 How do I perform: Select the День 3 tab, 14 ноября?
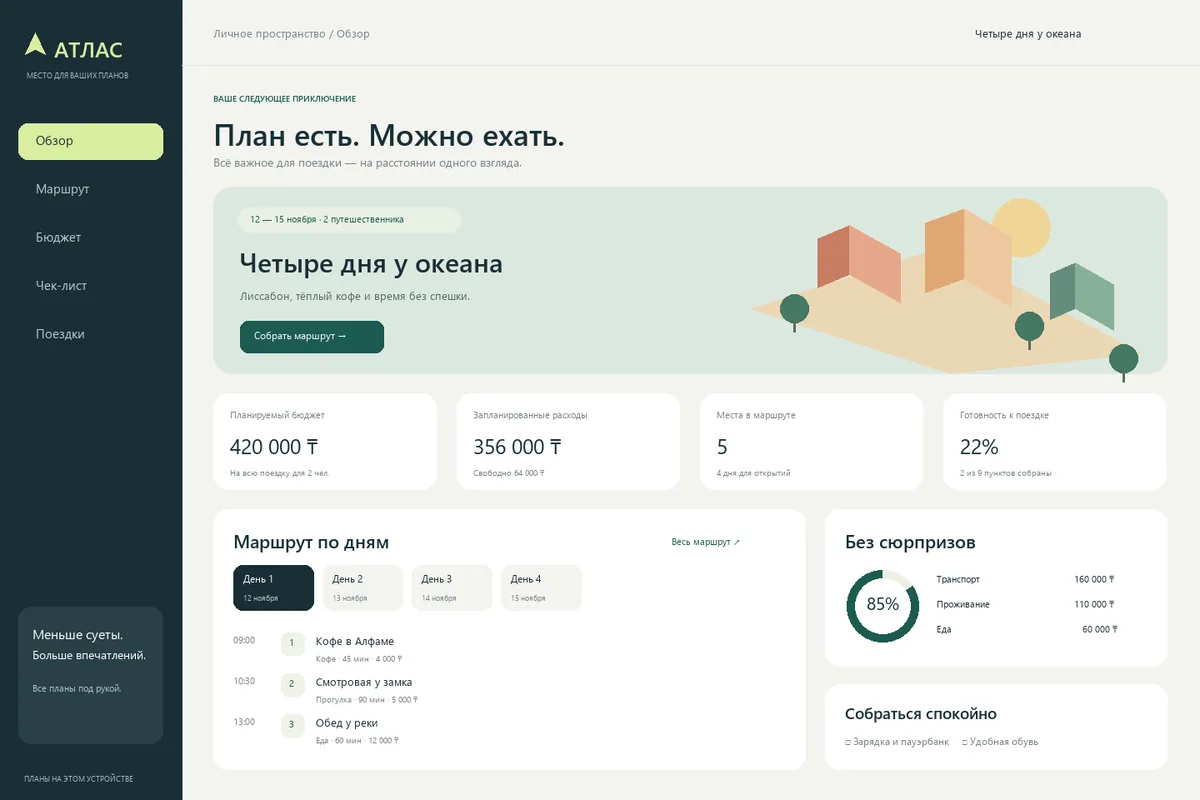coord(452,588)
